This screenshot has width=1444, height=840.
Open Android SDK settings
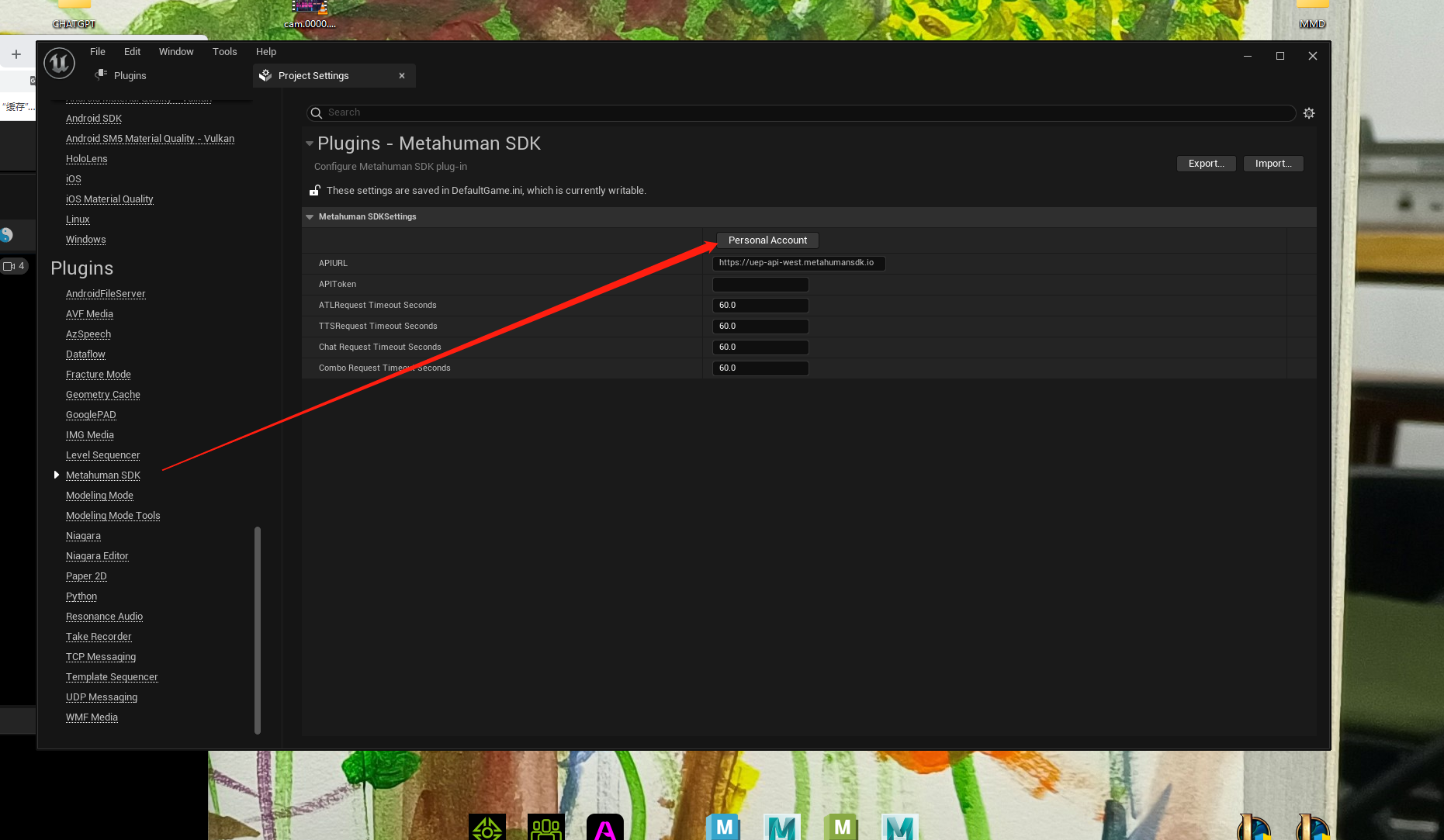(x=94, y=119)
